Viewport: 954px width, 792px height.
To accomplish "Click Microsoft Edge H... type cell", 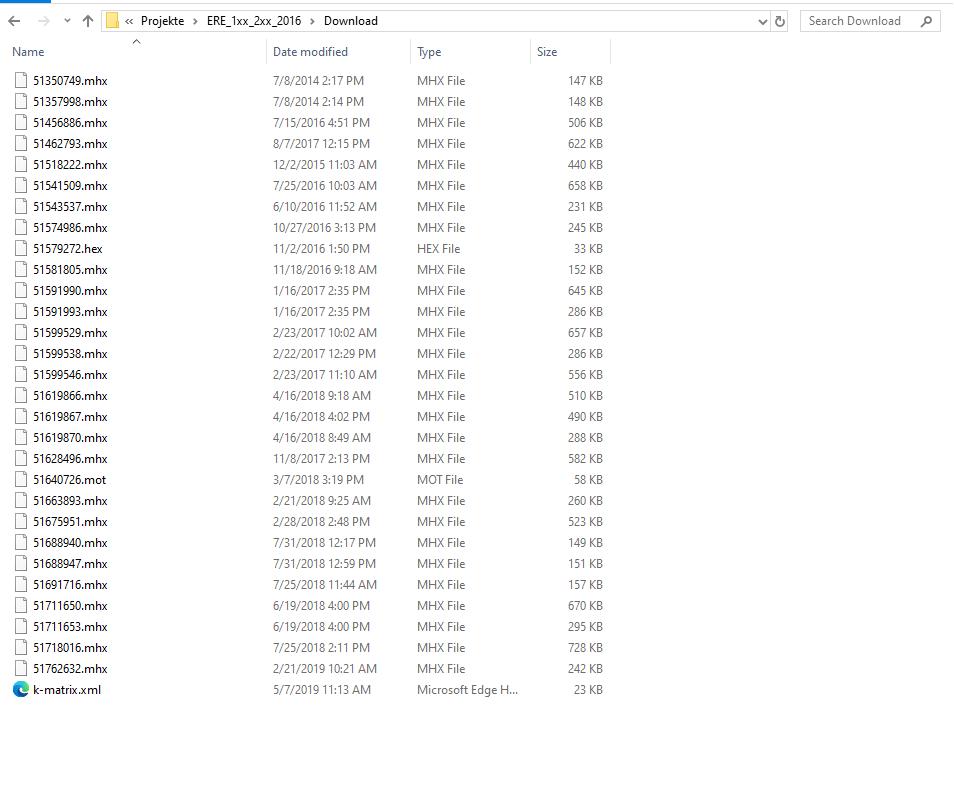I will (x=467, y=690).
